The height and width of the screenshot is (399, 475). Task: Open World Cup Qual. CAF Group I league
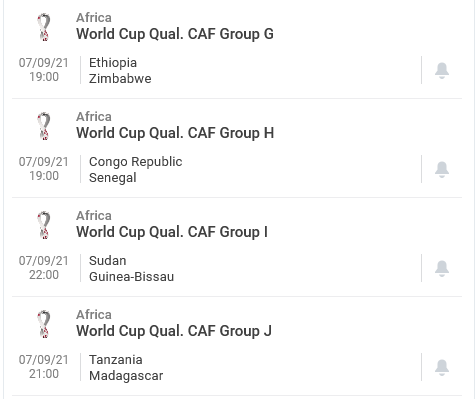click(x=172, y=232)
